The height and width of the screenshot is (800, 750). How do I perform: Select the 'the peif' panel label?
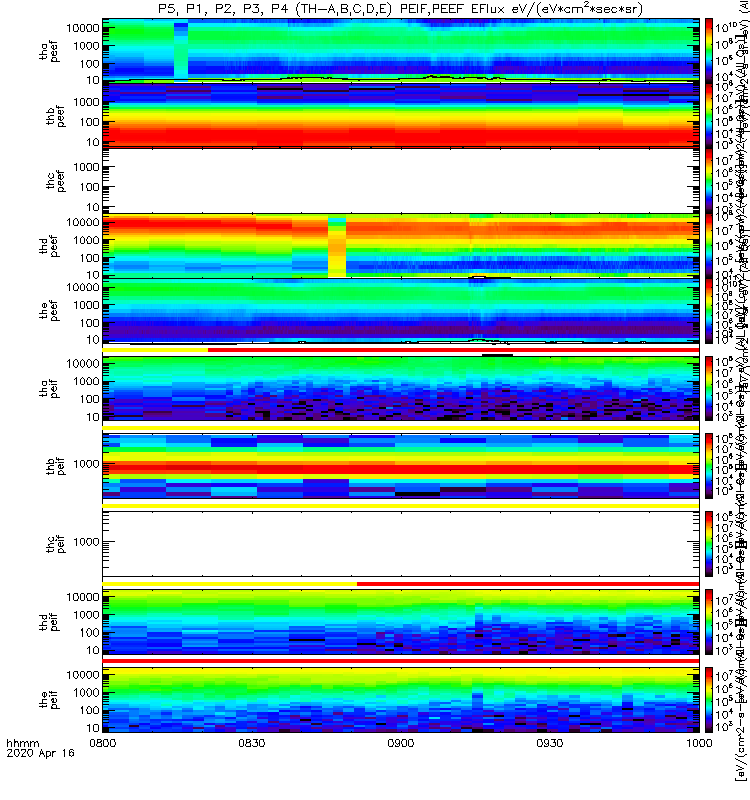click(49, 699)
